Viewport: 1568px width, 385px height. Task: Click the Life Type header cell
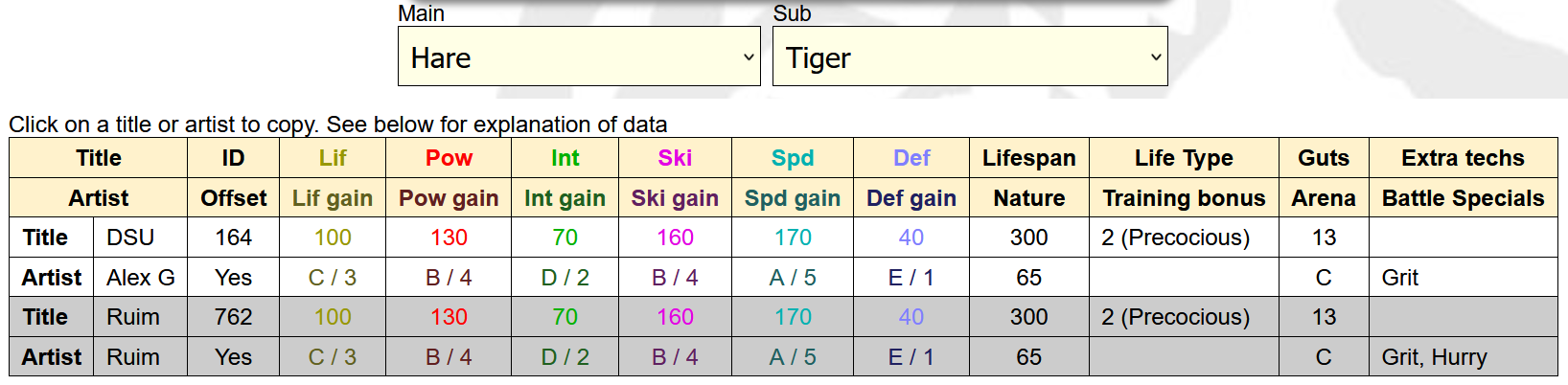point(1184,158)
